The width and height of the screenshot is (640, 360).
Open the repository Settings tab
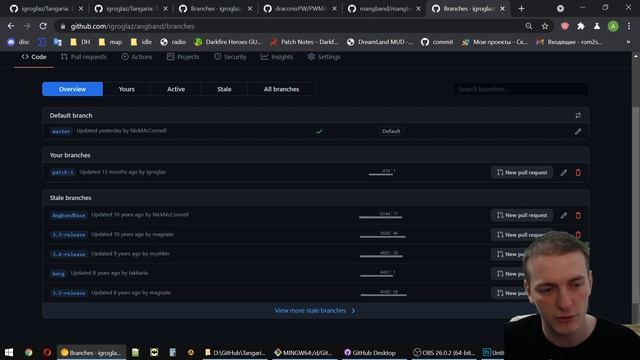point(324,57)
